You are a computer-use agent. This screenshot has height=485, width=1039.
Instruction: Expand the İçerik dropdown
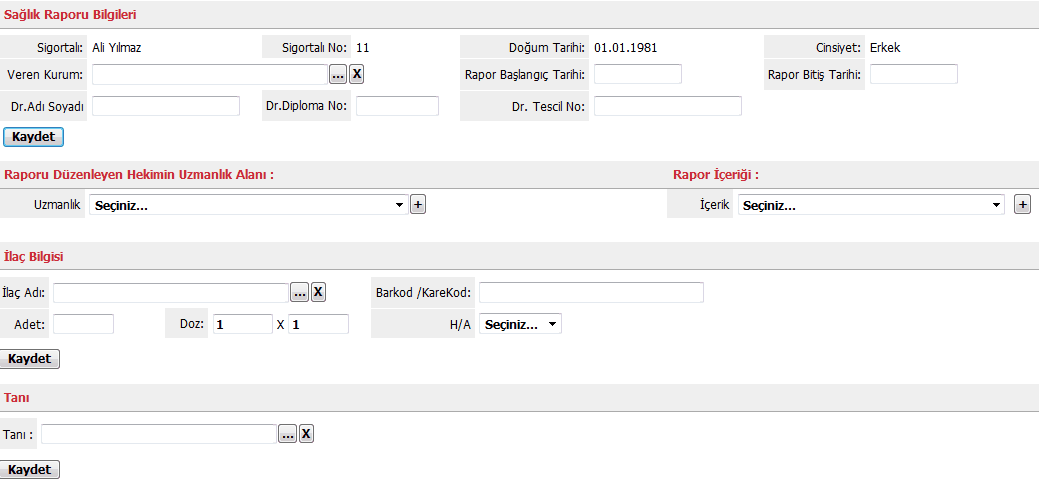(x=871, y=205)
